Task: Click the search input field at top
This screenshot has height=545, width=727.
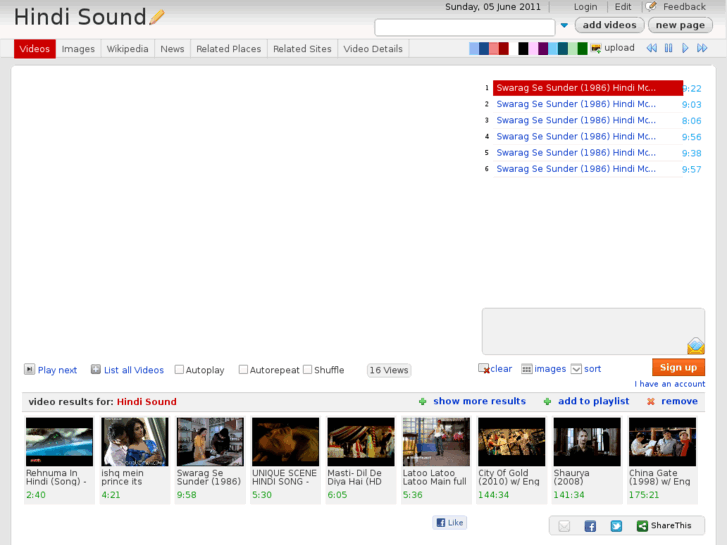Action: 465,27
